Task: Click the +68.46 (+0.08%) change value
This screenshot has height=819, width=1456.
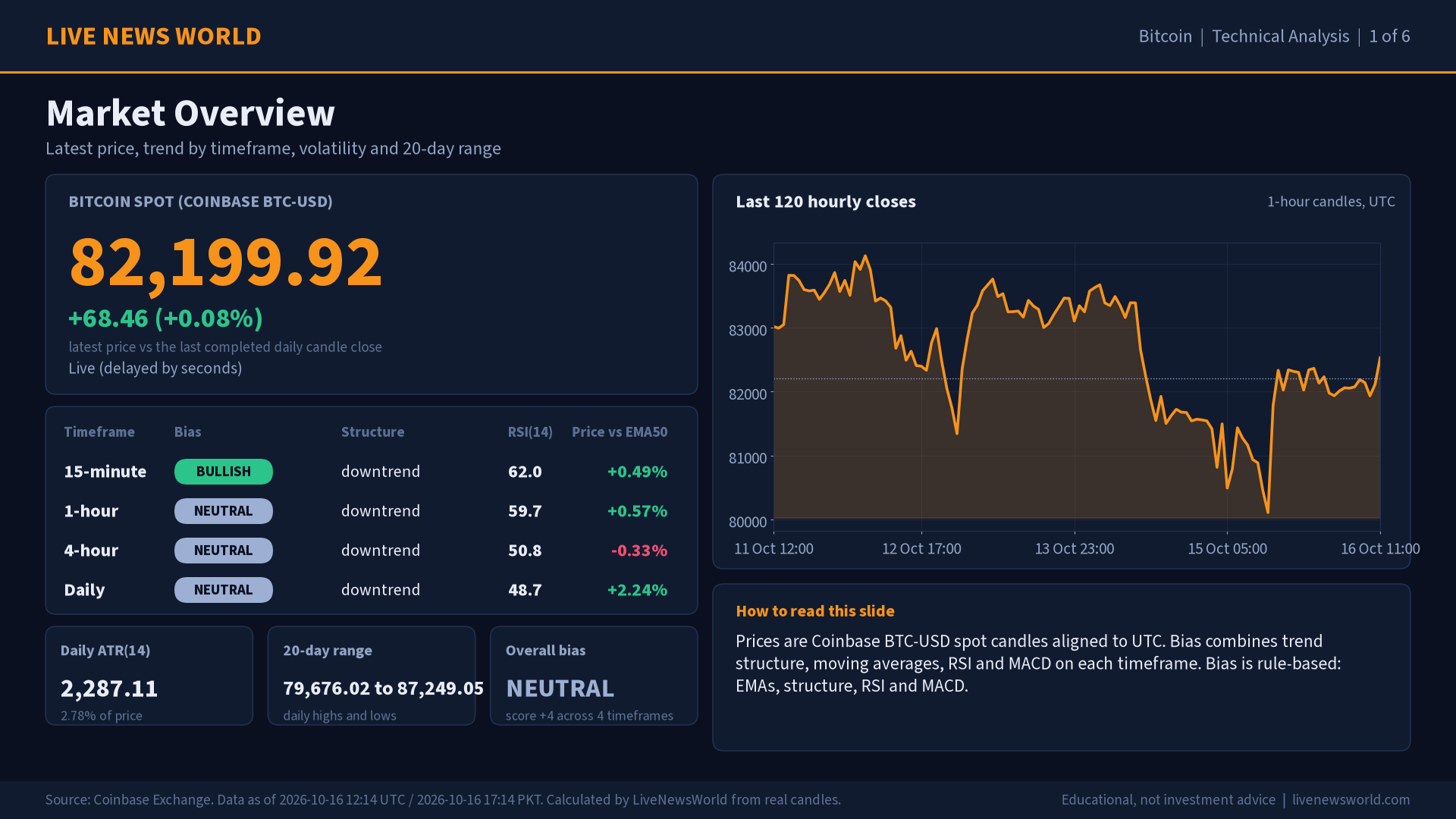Action: [165, 318]
